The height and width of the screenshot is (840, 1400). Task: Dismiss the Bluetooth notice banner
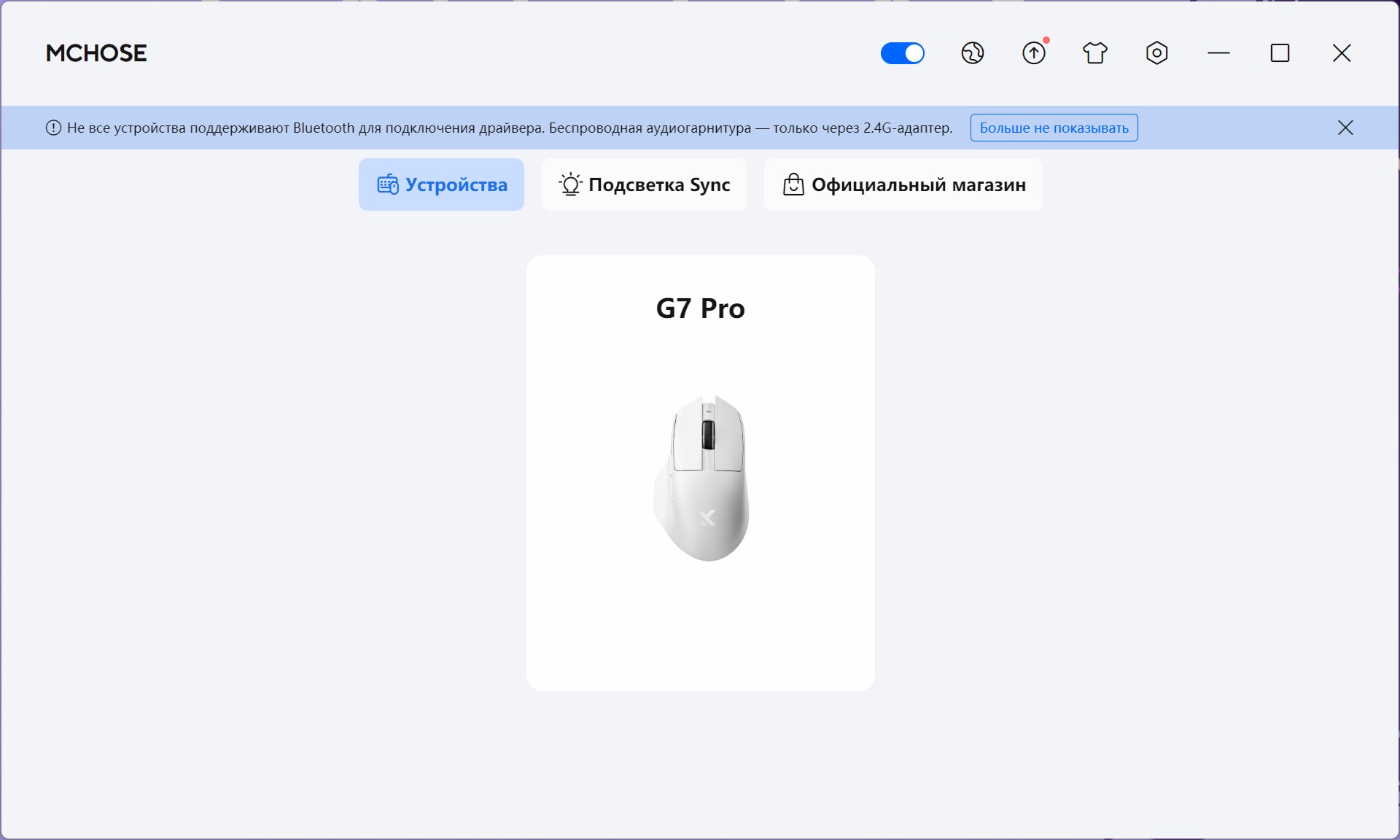pos(1345,128)
